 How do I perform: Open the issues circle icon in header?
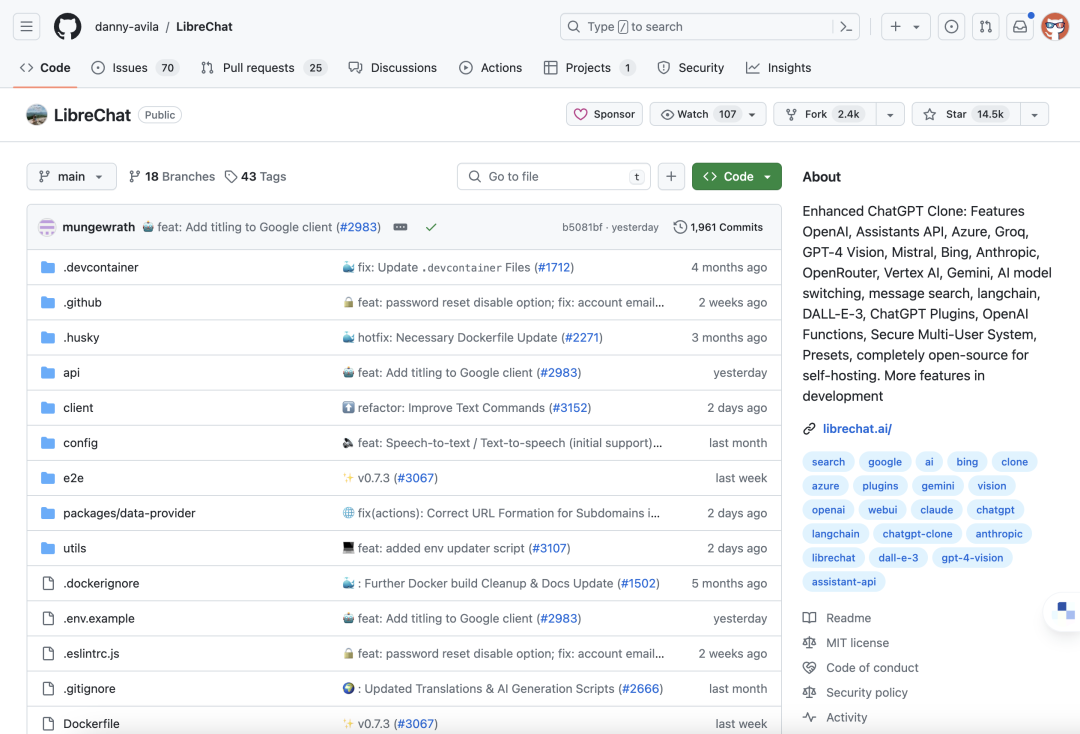pos(951,27)
